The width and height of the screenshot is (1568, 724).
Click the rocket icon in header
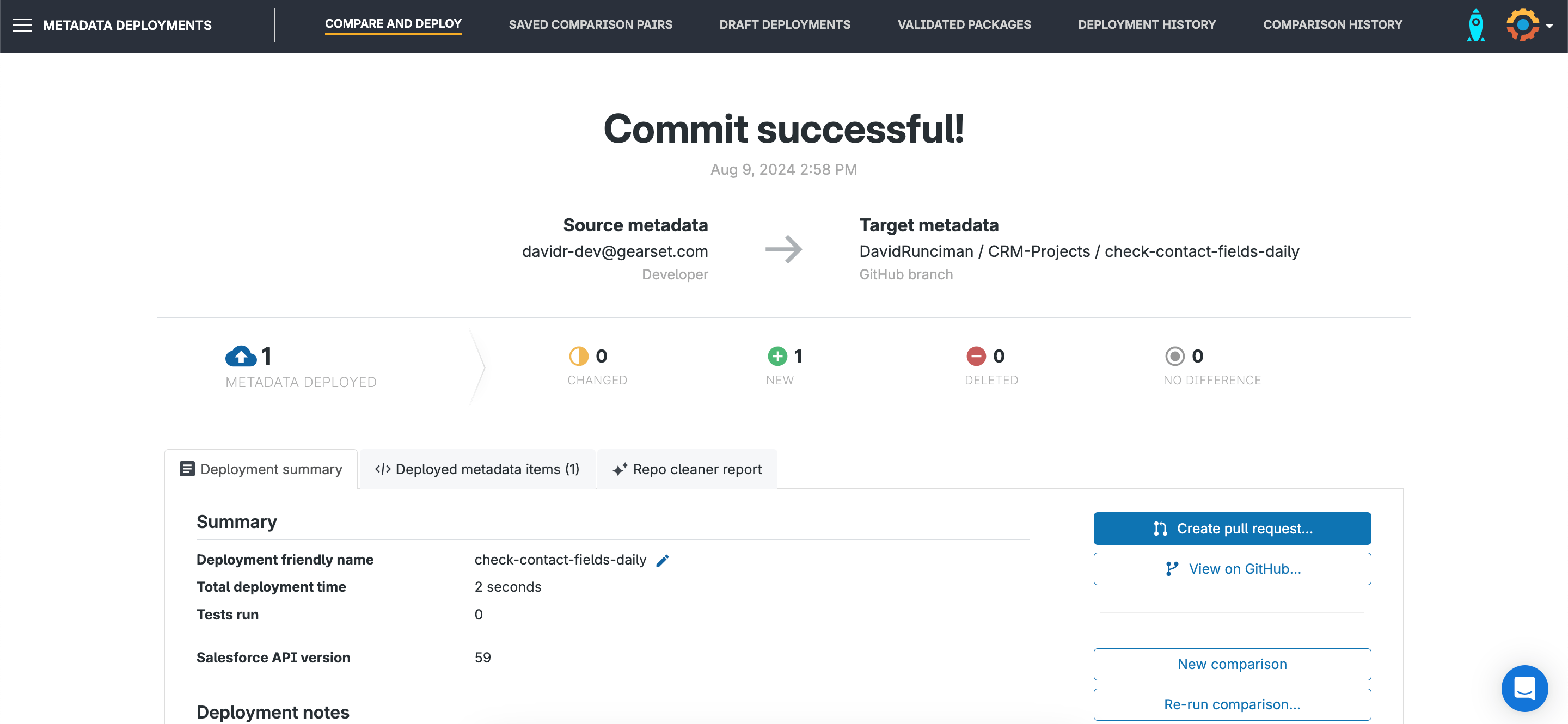(1475, 25)
